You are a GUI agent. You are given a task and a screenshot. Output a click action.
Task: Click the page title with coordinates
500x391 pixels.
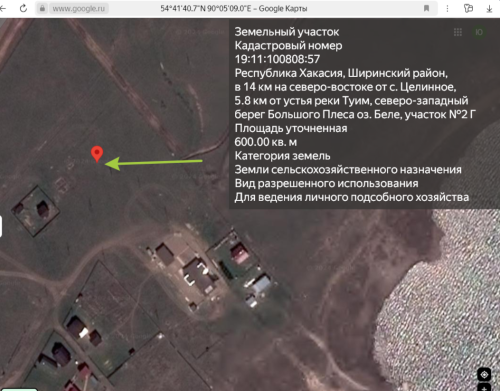[x=234, y=8]
